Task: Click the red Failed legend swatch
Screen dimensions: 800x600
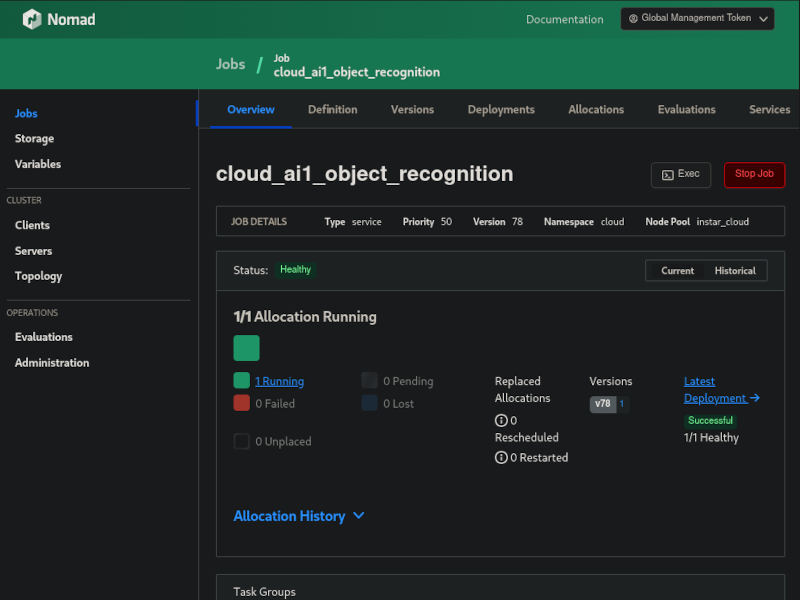Action: [x=241, y=403]
